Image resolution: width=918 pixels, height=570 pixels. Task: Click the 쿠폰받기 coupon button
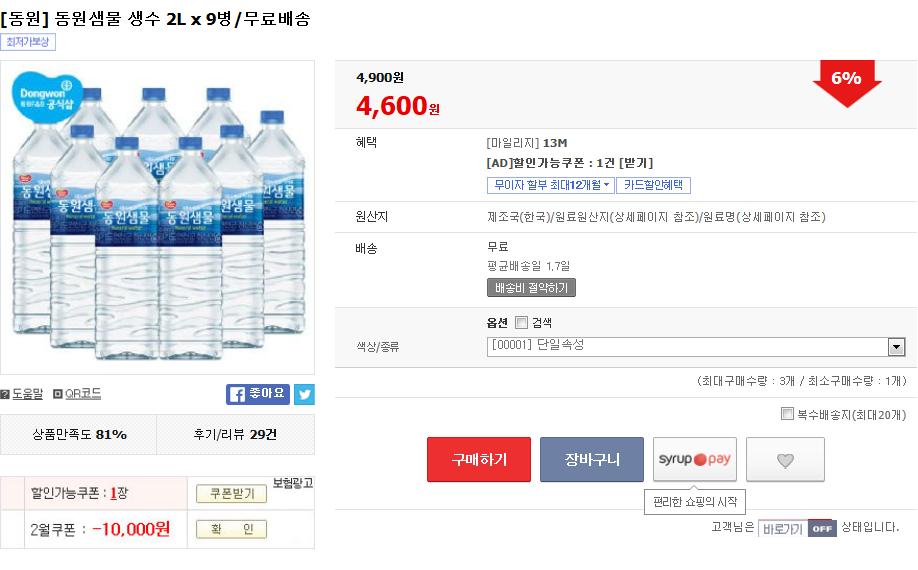tap(231, 494)
